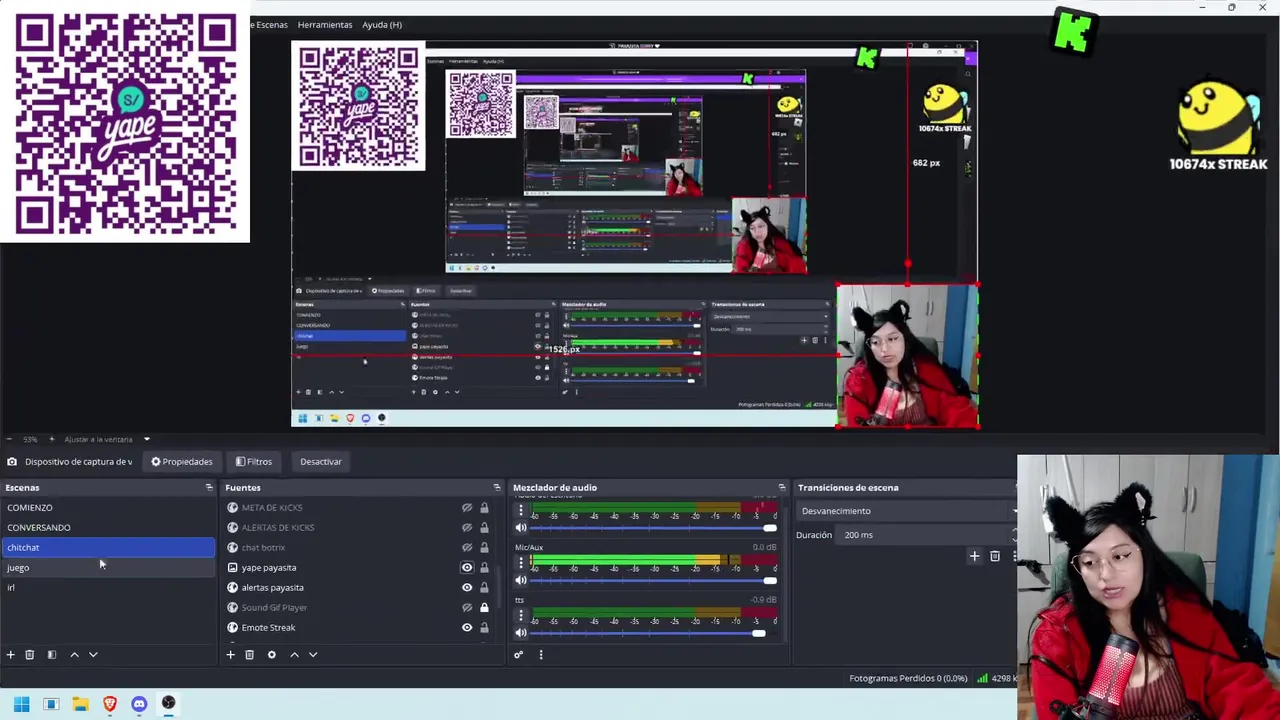Open Propiedades for selected source
The height and width of the screenshot is (720, 1280).
(x=182, y=462)
